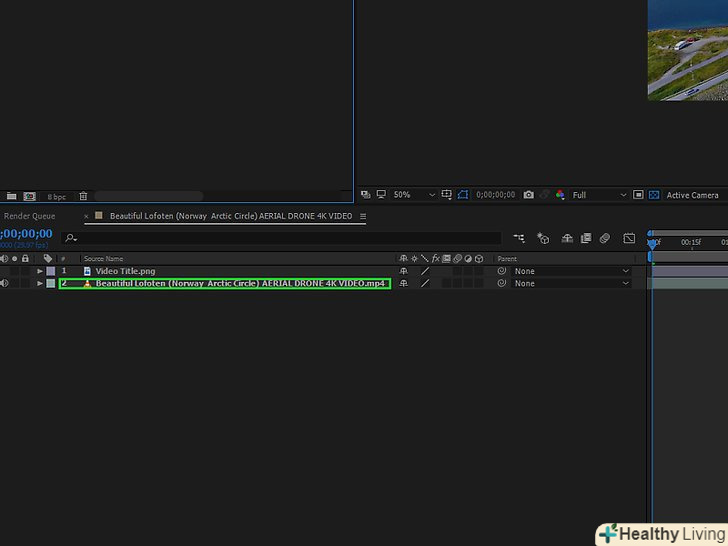Image resolution: width=728 pixels, height=546 pixels.
Task: Click the Collapse Transformations column header
Action: coord(414,259)
